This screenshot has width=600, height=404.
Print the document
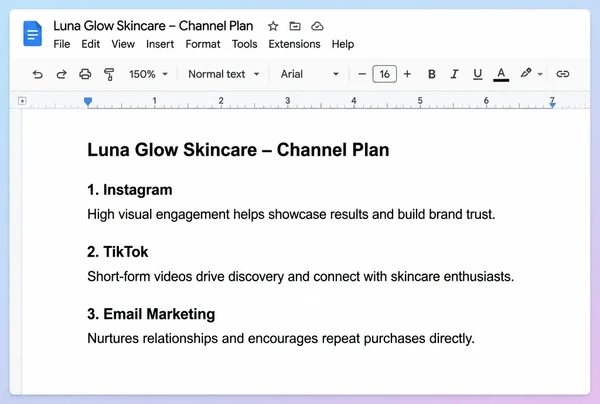pos(85,74)
